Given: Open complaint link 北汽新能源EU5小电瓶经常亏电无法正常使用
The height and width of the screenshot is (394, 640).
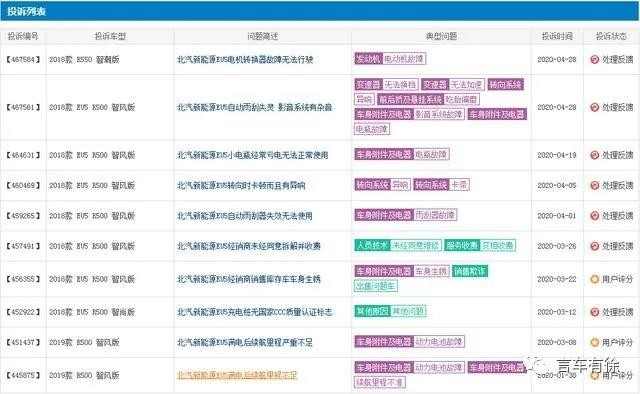Looking at the screenshot, I should coord(253,155).
